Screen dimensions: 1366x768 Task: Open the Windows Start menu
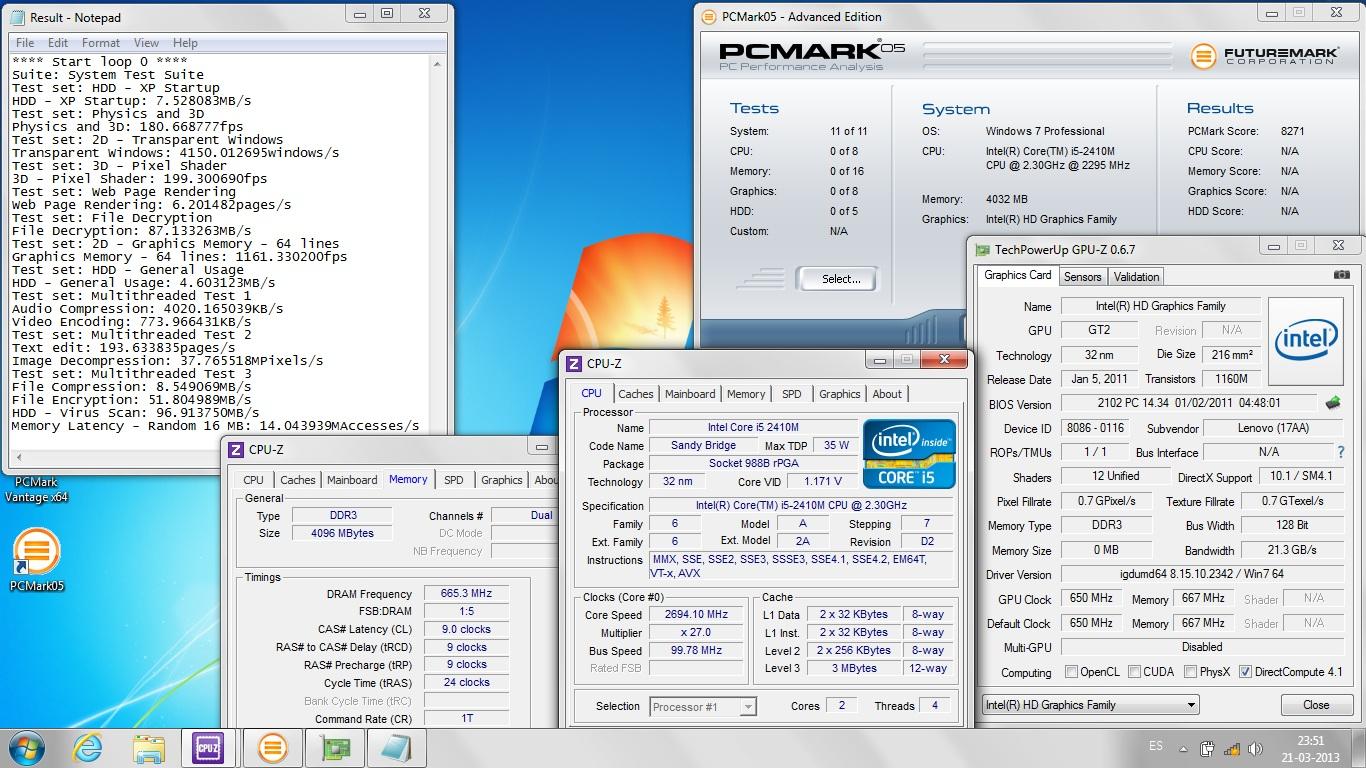(x=26, y=747)
